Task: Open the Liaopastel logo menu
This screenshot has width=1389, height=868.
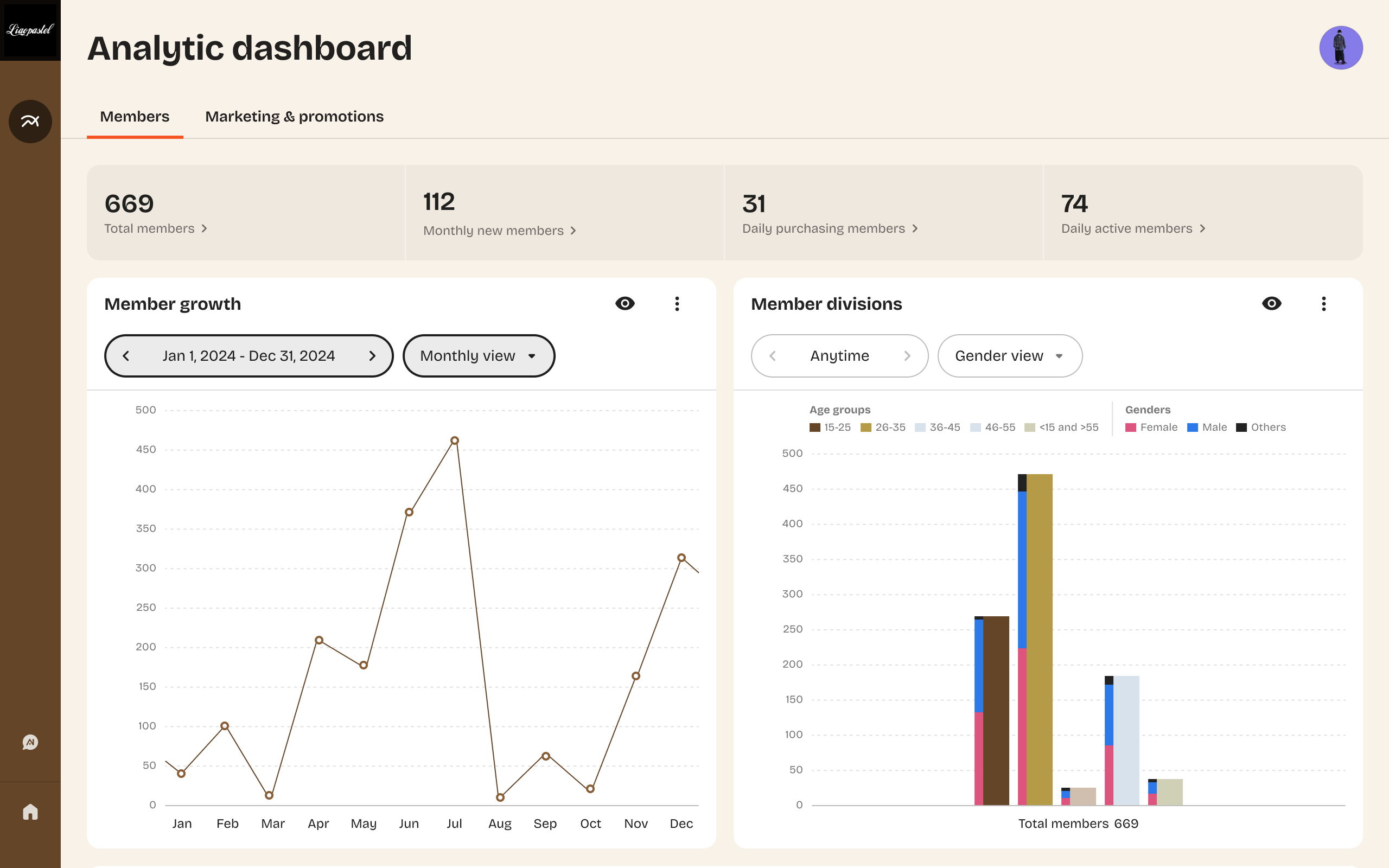Action: pos(30,30)
